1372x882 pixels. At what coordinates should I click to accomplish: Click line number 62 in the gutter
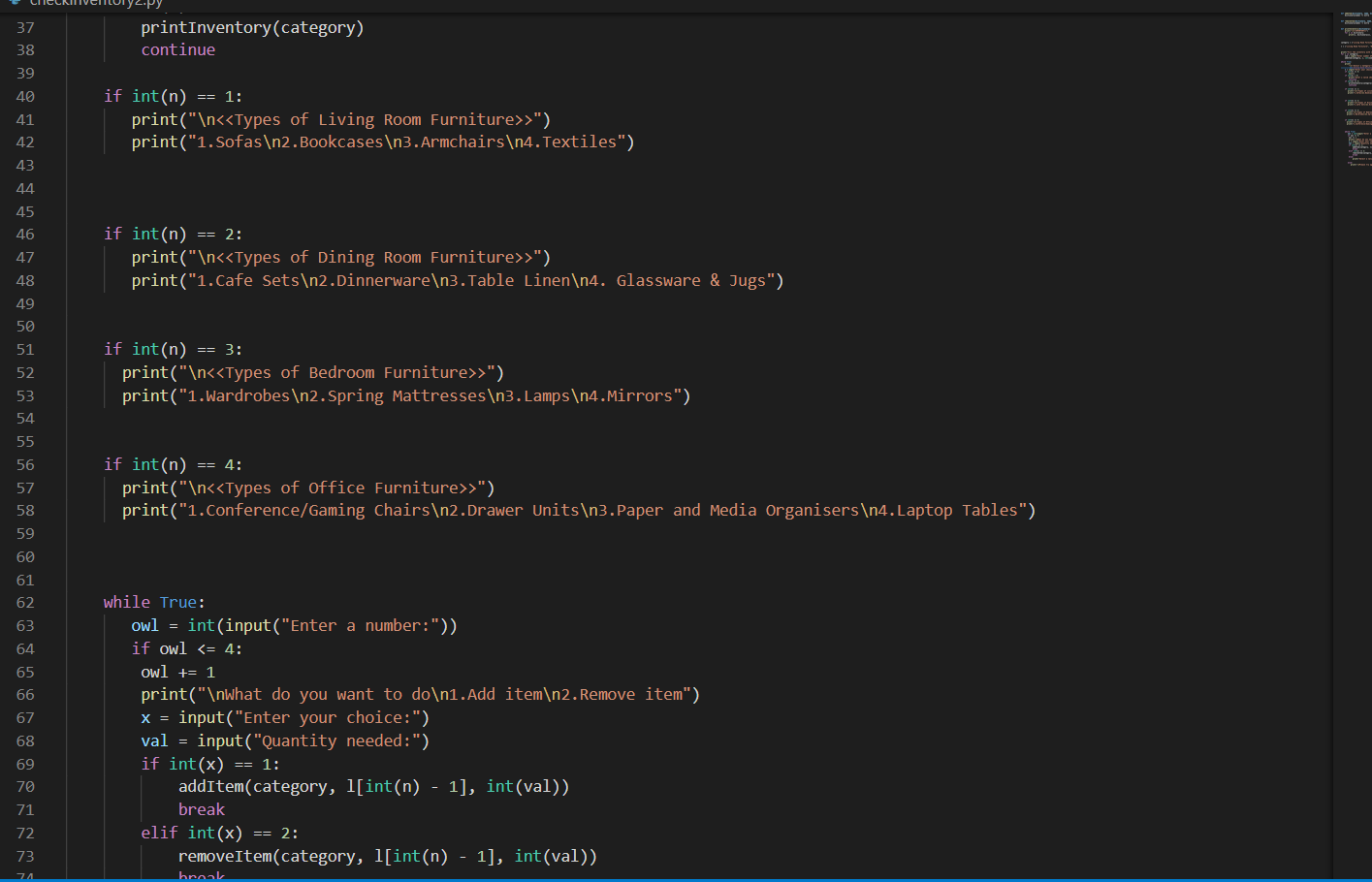(25, 602)
